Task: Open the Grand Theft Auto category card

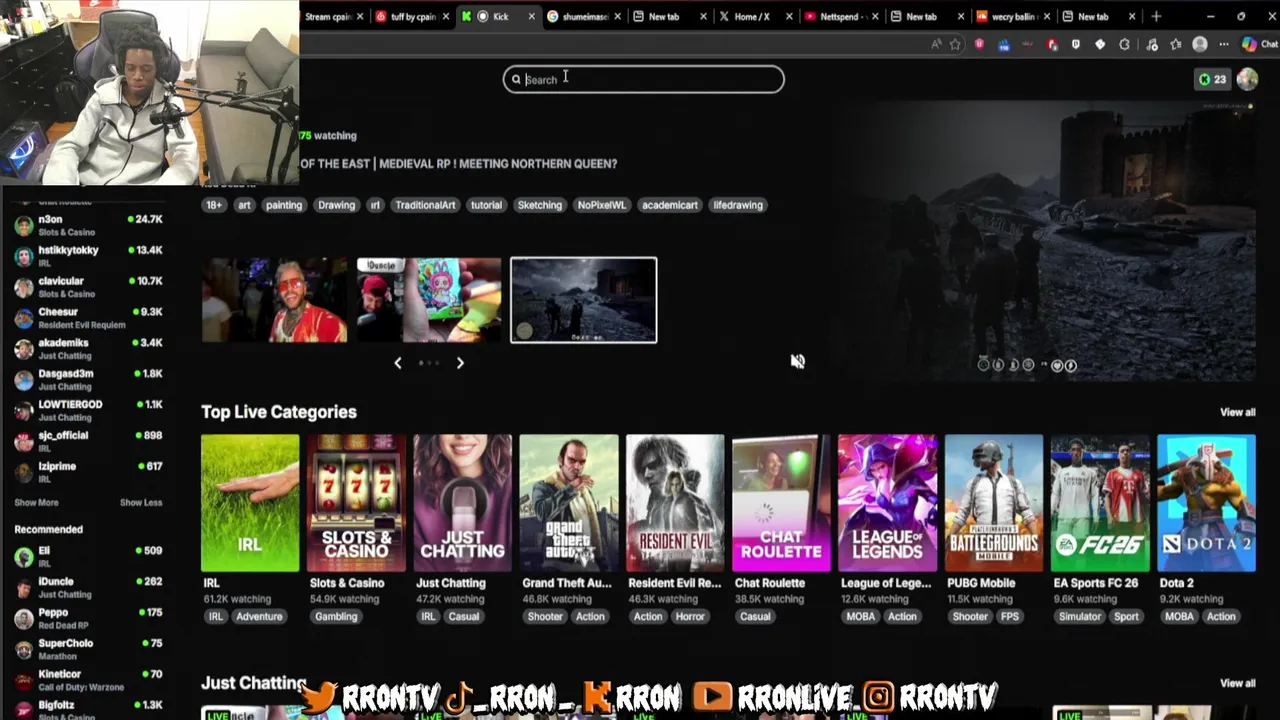Action: tap(569, 503)
